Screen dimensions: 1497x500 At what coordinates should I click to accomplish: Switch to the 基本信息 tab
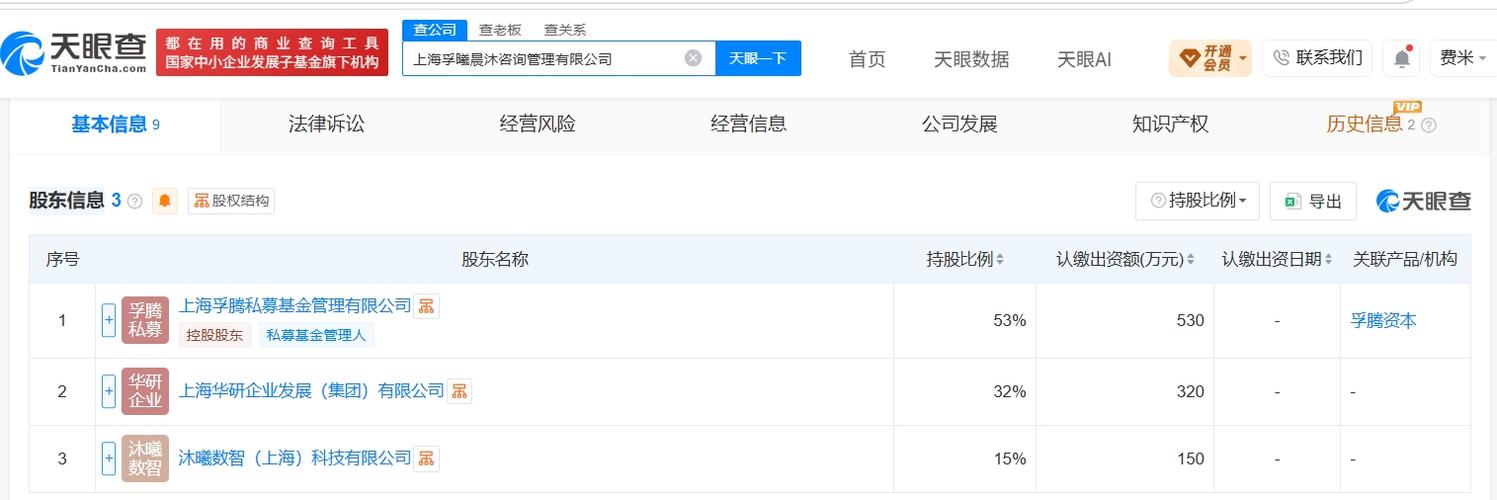115,125
